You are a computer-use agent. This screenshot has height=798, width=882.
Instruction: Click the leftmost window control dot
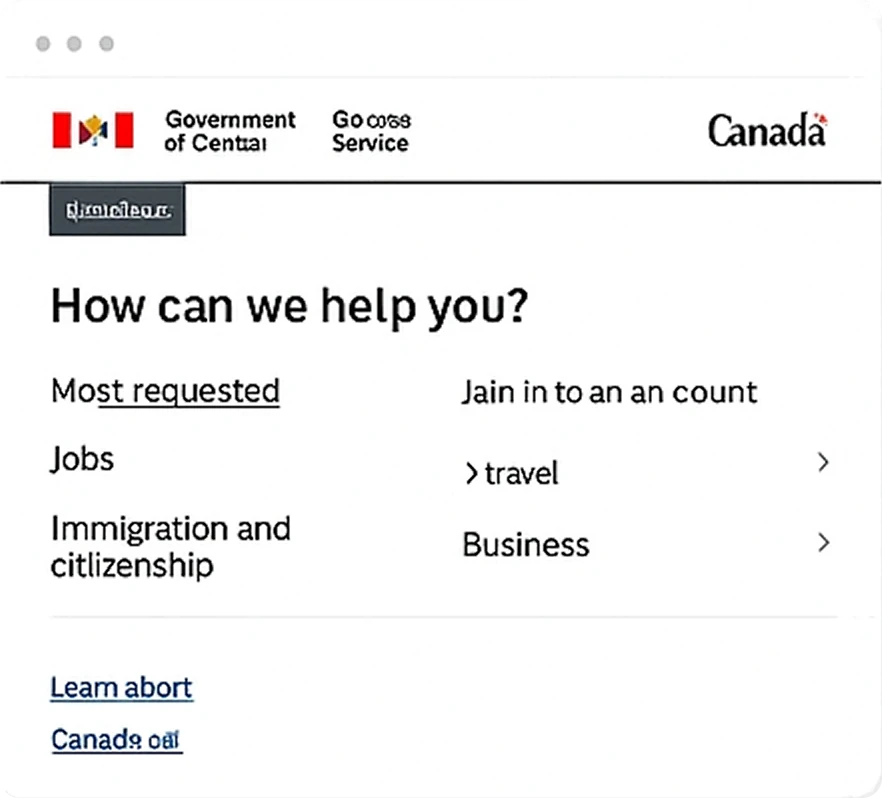(42, 44)
